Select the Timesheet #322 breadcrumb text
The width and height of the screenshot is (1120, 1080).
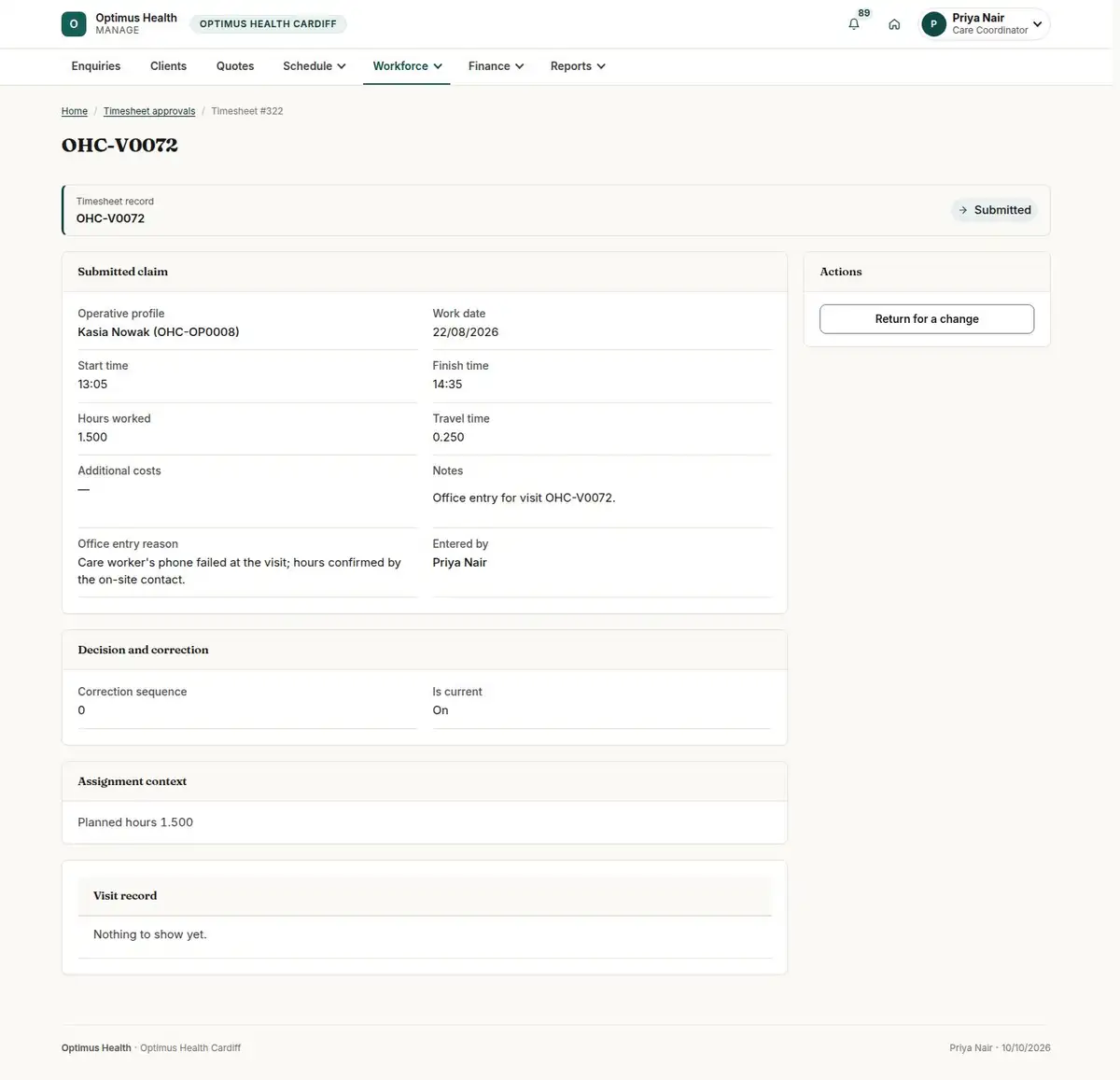pyautogui.click(x=247, y=111)
